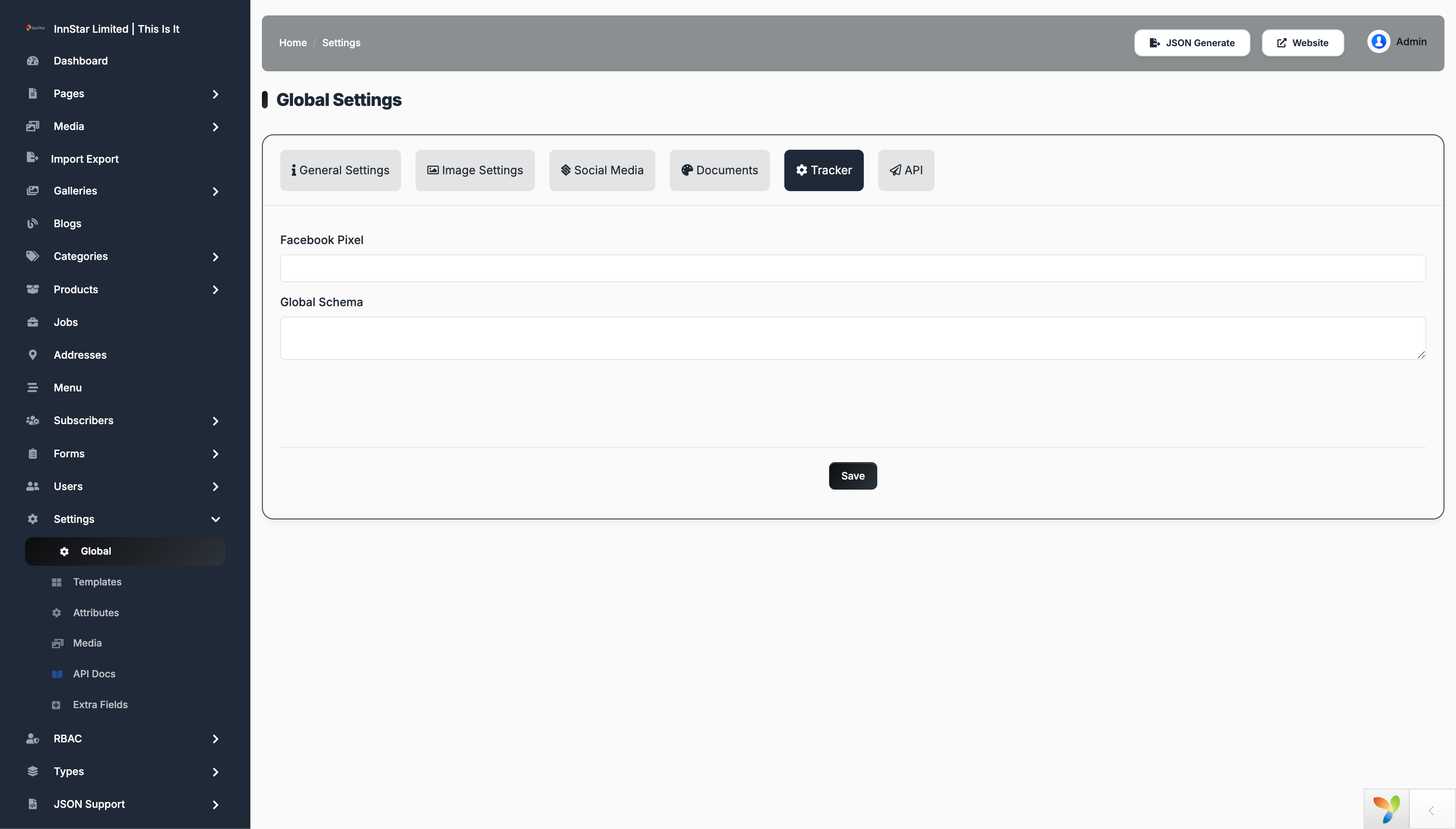The width and height of the screenshot is (1456, 829).
Task: Switch to the Image Settings tab
Action: click(475, 170)
